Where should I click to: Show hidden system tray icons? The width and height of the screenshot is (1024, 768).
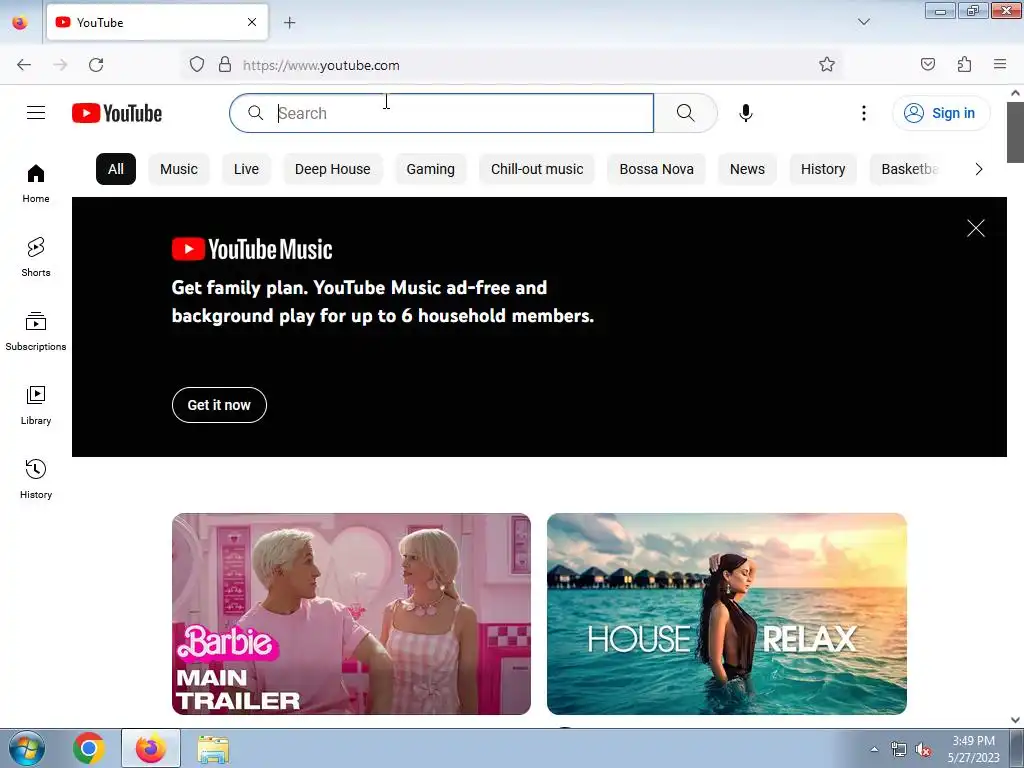coord(874,749)
